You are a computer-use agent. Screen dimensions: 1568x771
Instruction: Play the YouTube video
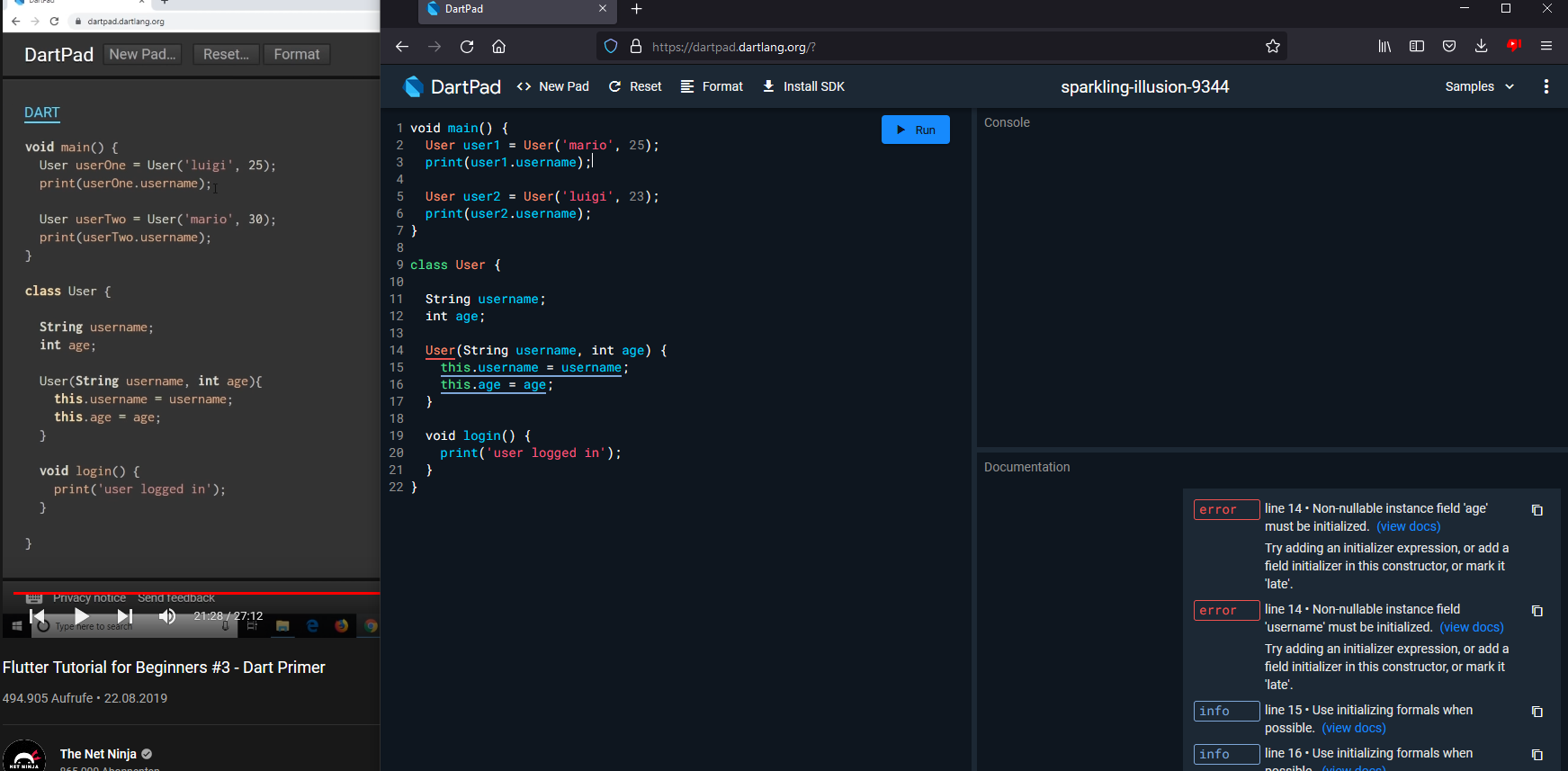(x=81, y=616)
